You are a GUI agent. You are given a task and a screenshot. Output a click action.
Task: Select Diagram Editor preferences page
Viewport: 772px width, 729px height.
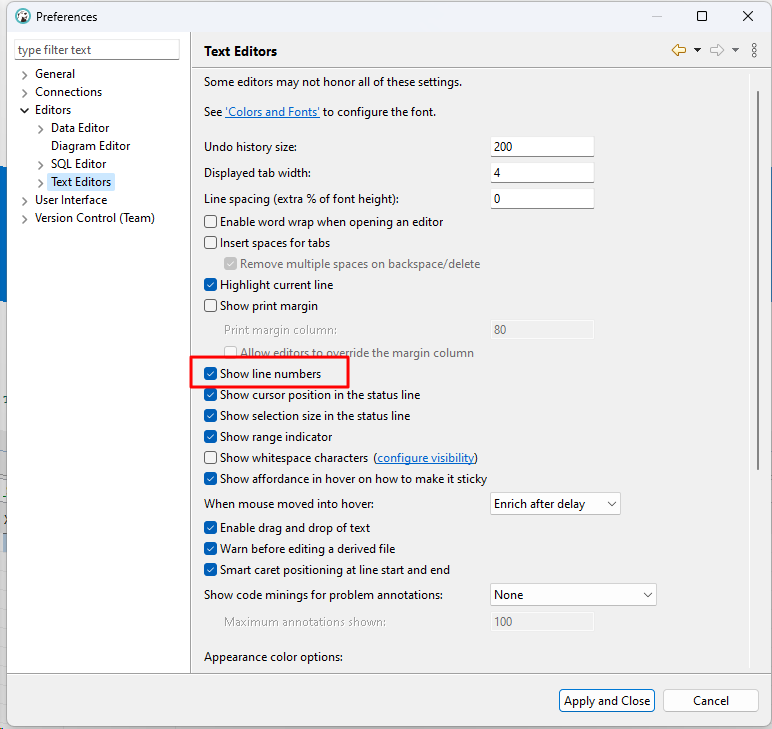click(x=91, y=146)
